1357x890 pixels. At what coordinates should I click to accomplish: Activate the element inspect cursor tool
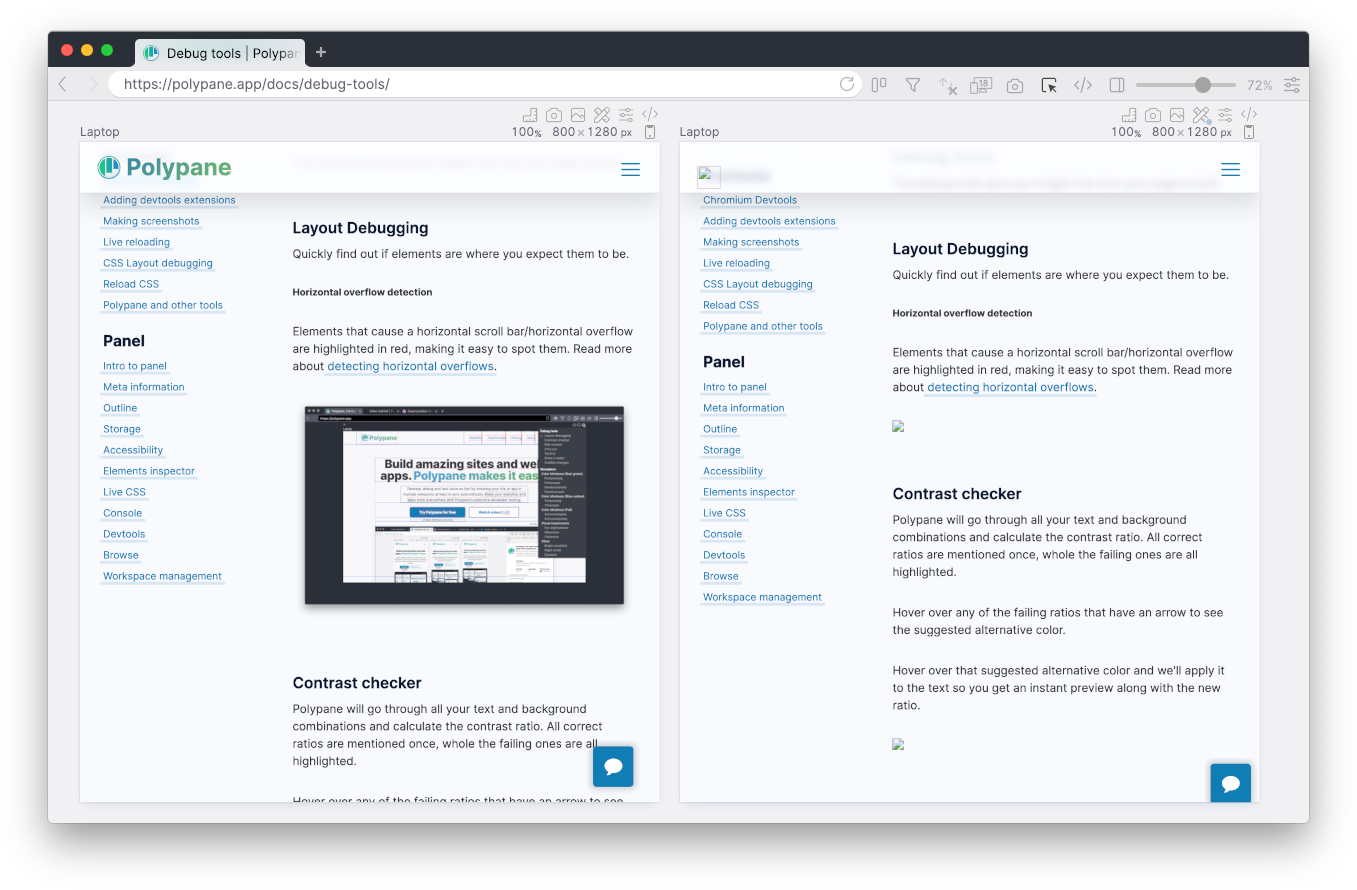pyautogui.click(x=1049, y=86)
